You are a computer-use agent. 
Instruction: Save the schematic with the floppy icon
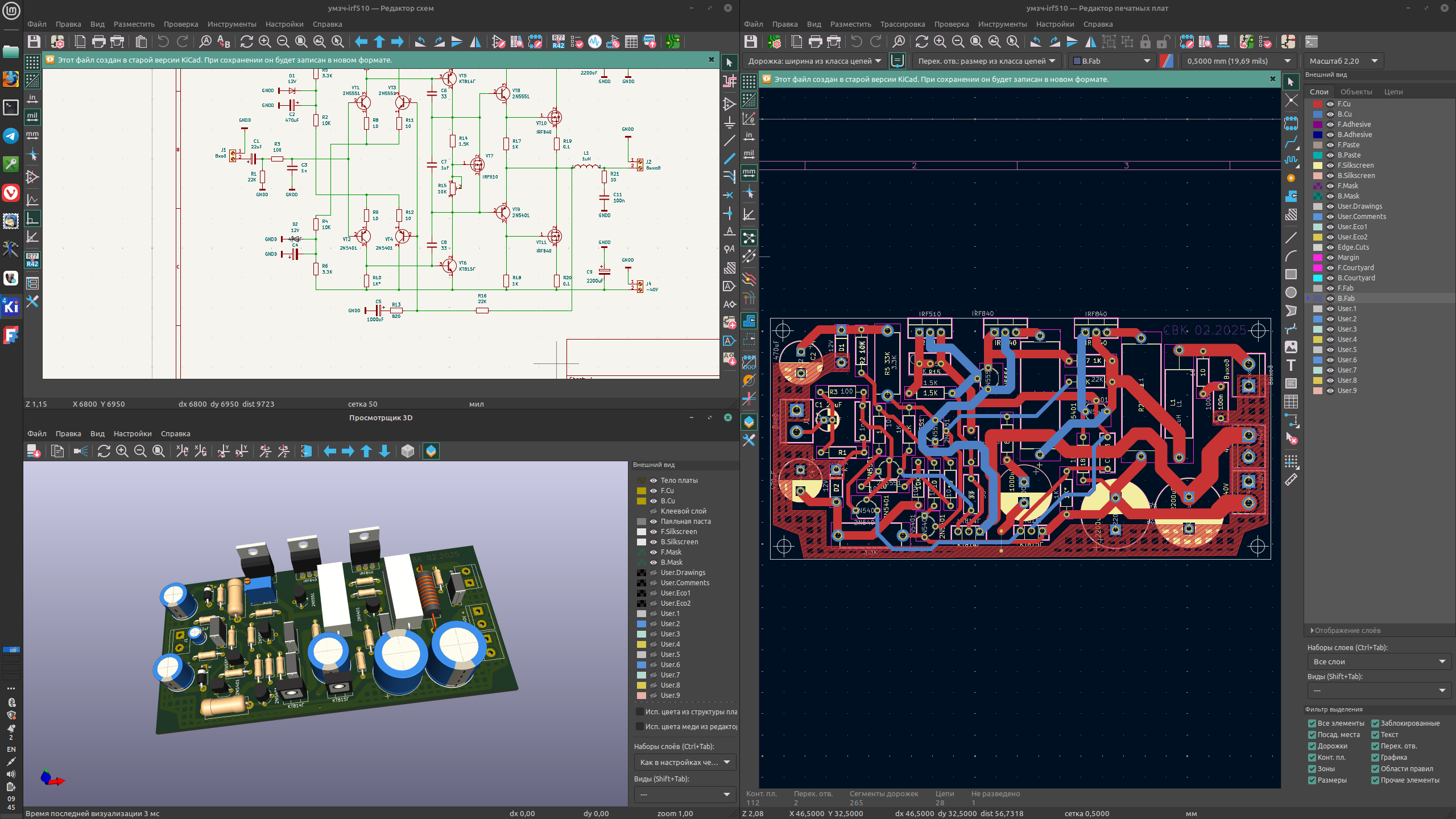pos(34,42)
